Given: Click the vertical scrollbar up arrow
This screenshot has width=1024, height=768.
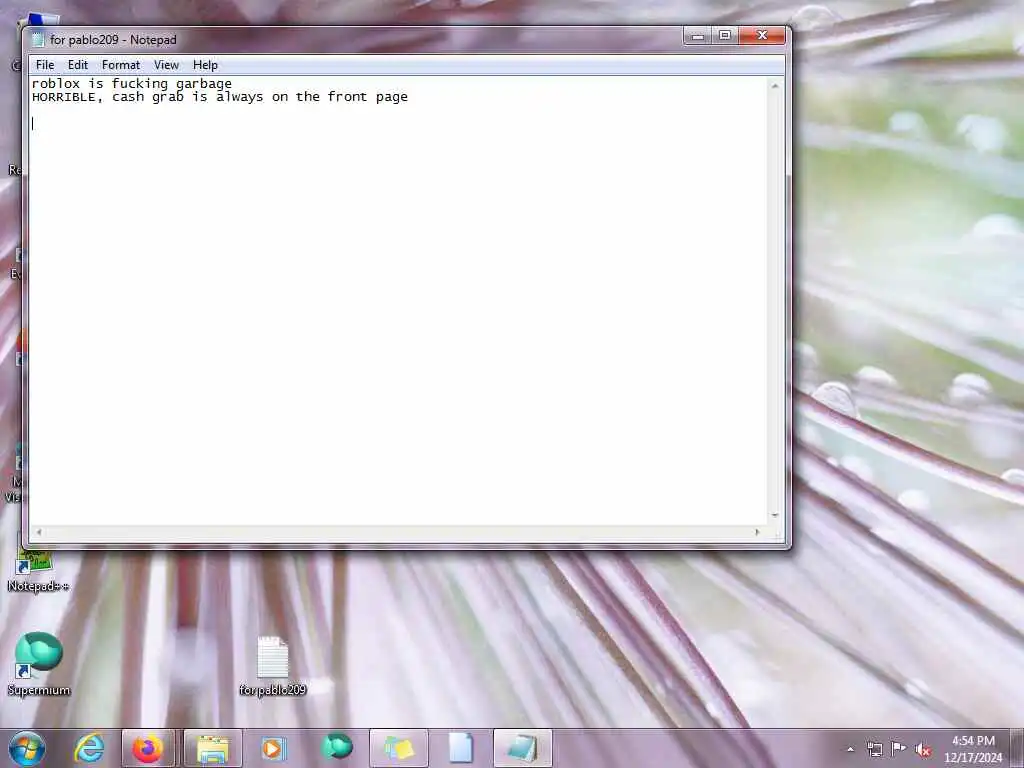Looking at the screenshot, I should 775,86.
